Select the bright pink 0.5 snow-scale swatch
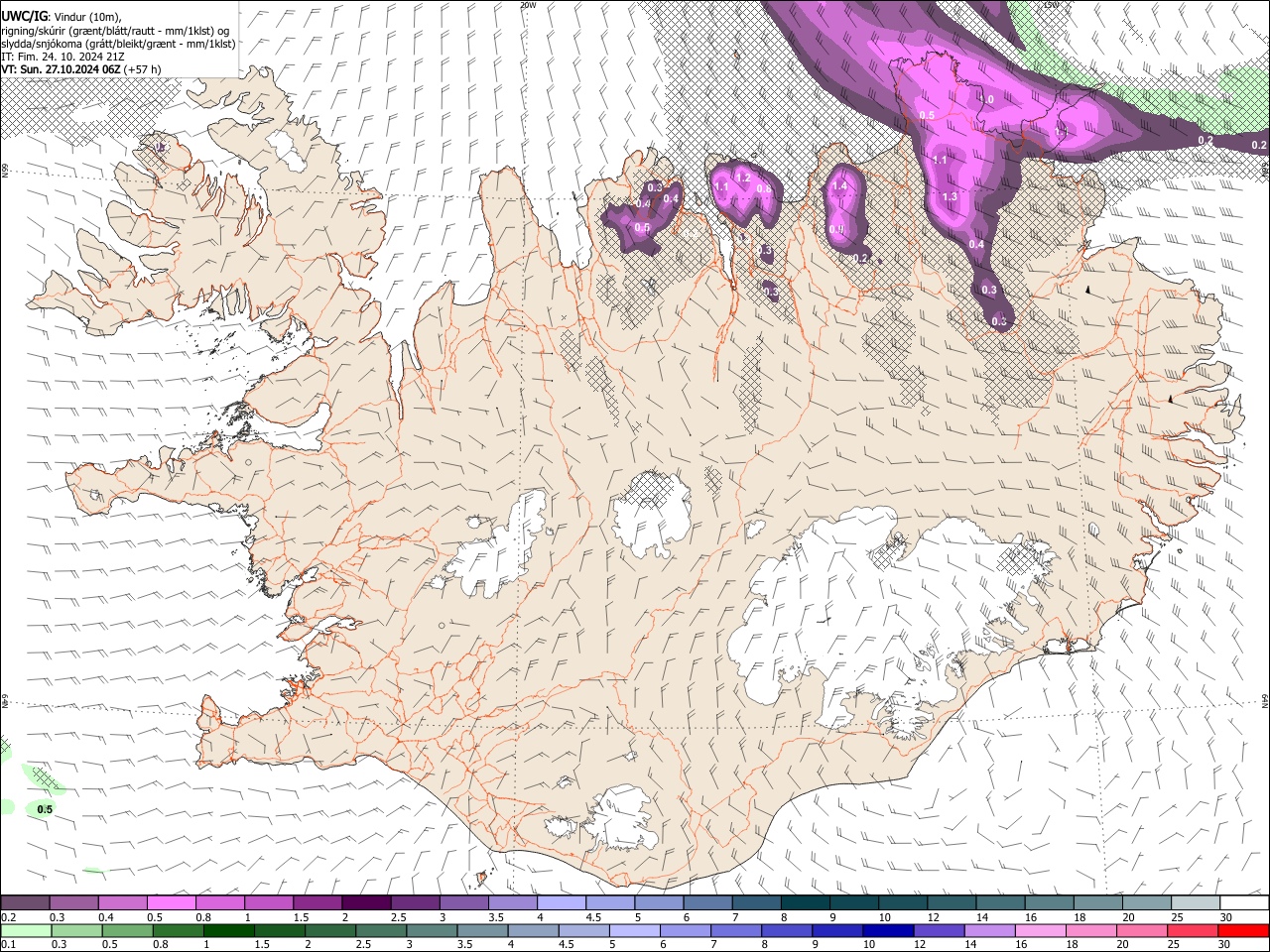This screenshot has height=952, width=1270. [171, 902]
